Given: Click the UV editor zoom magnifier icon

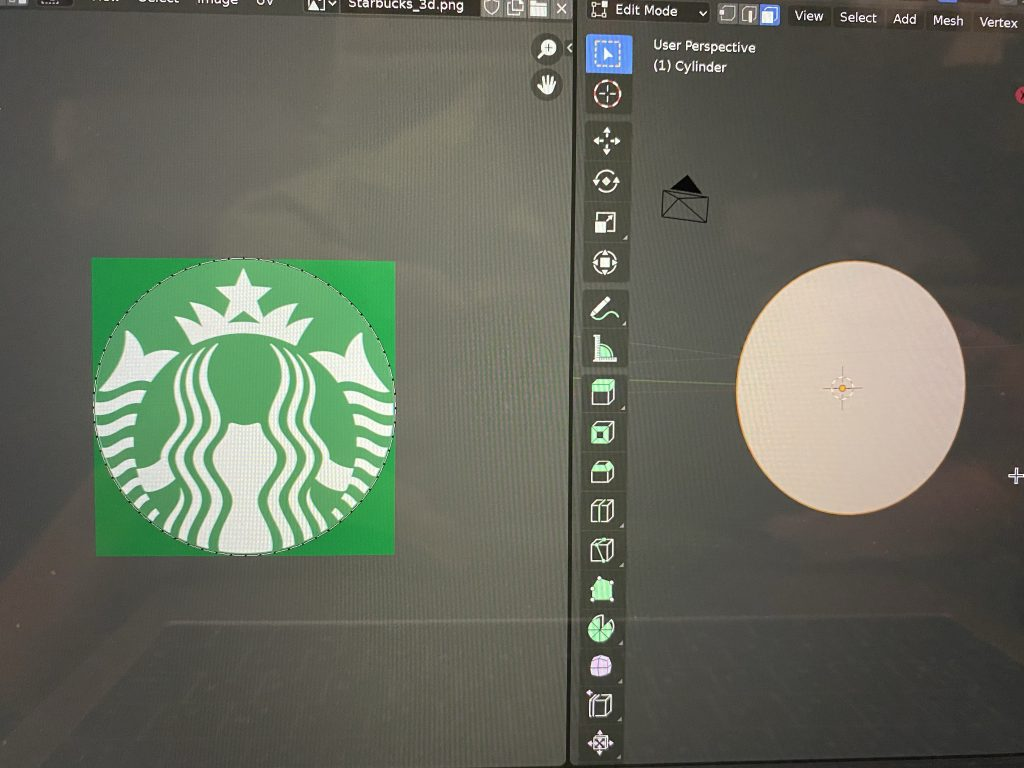Looking at the screenshot, I should (547, 48).
